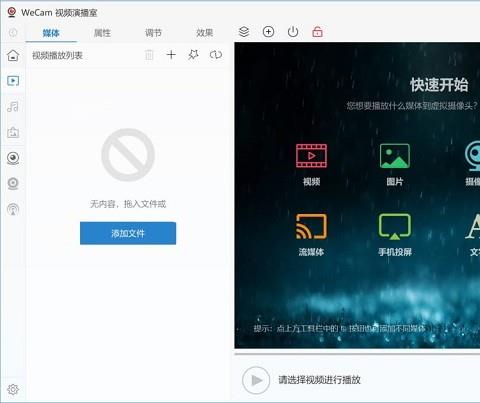The height and width of the screenshot is (403, 480).
Task: Switch to the 效果 tab
Action: 204,33
